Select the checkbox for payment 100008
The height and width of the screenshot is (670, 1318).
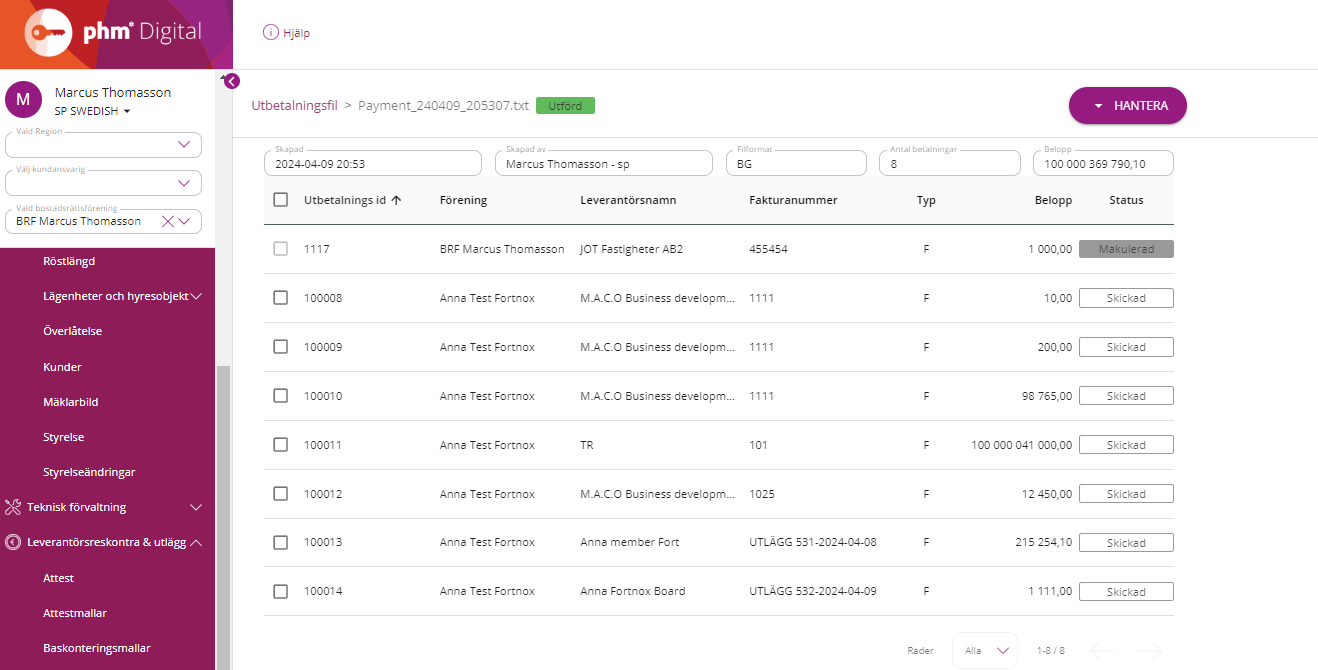coord(281,298)
